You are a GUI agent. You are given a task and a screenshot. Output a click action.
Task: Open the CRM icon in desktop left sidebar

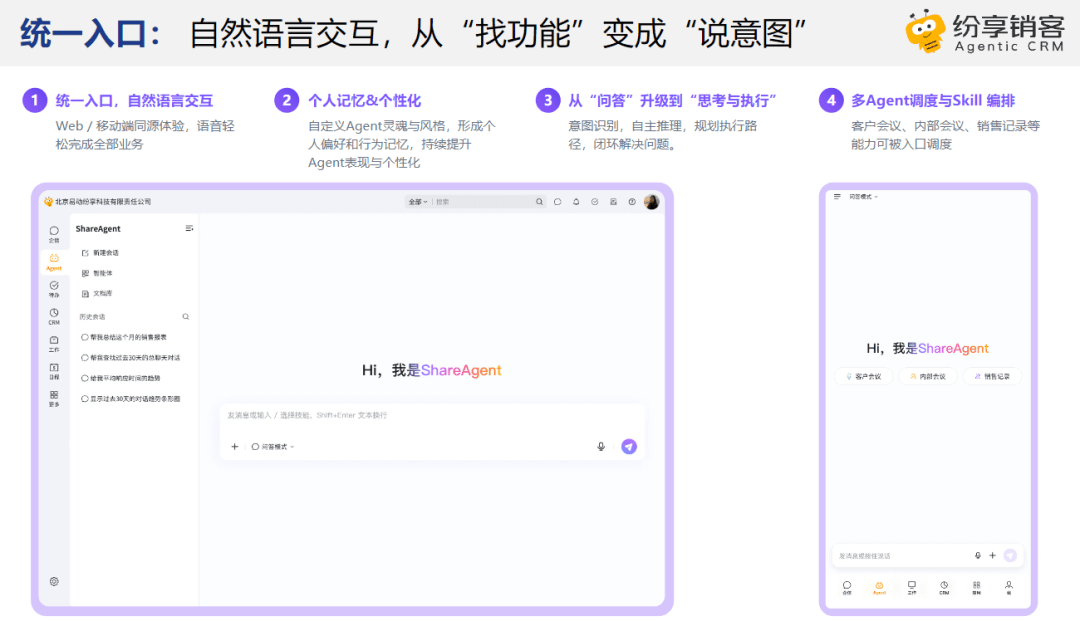pos(54,316)
